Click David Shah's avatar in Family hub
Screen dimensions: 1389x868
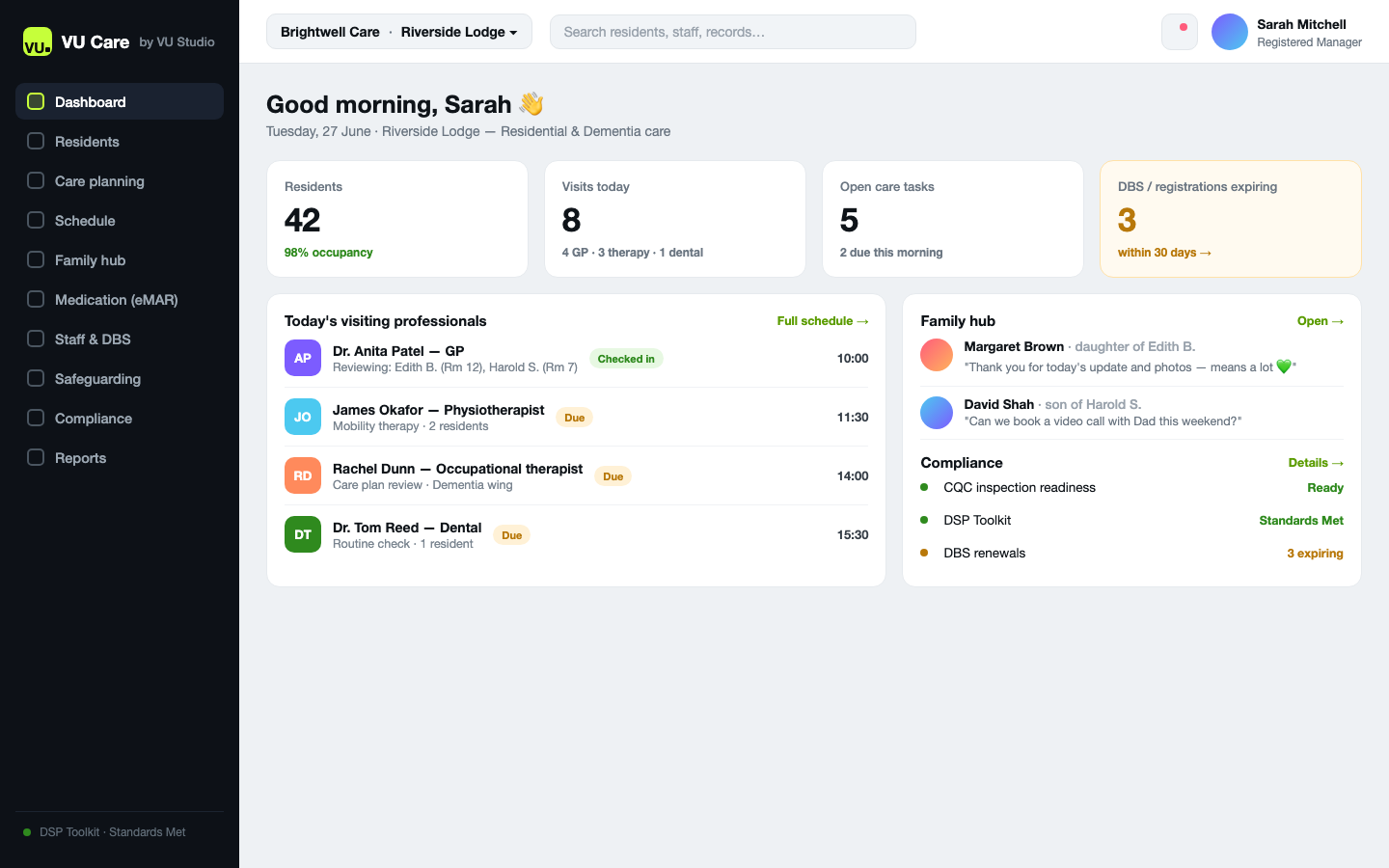[x=937, y=413]
